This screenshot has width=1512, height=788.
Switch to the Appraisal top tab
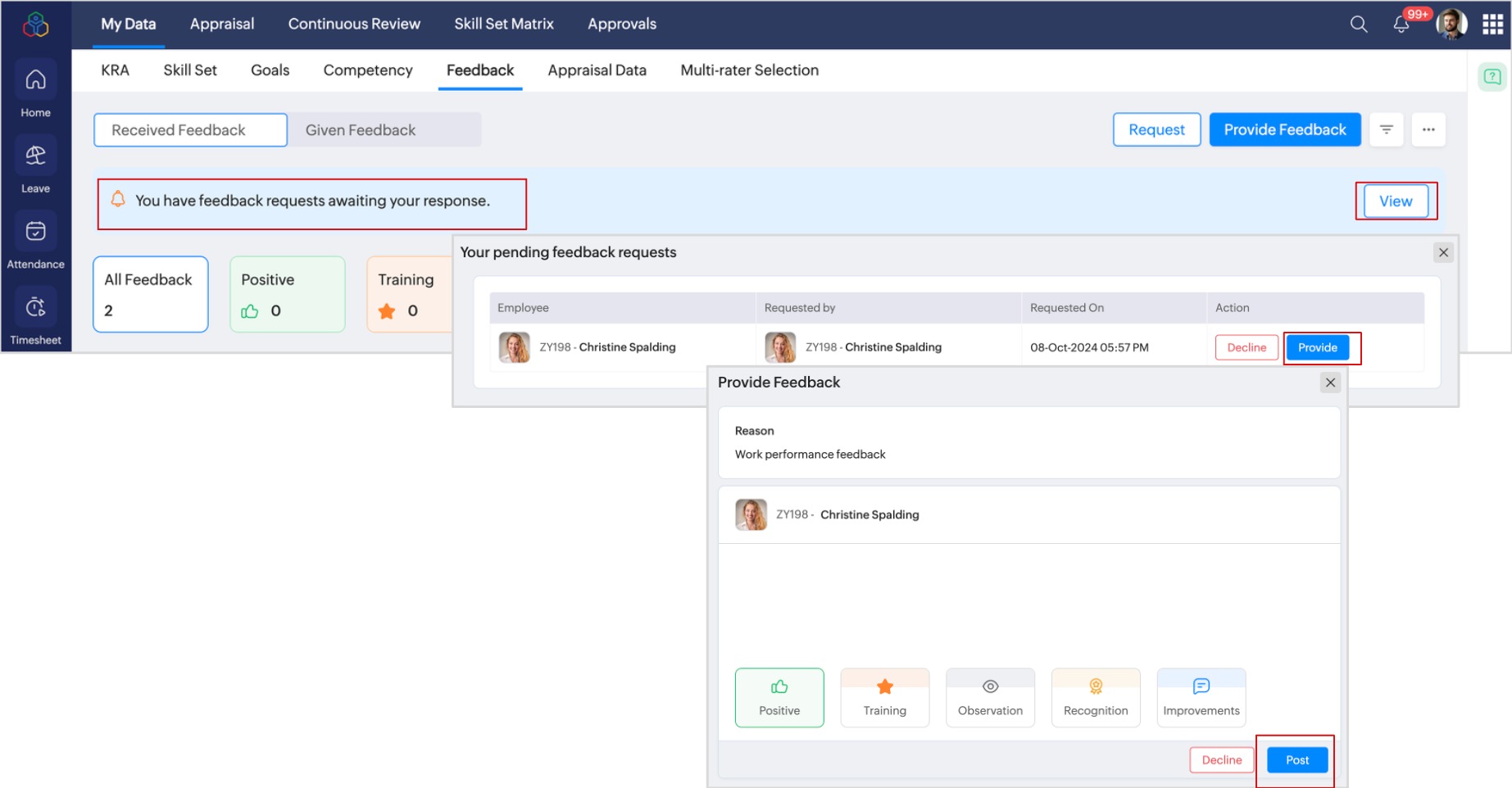point(222,25)
